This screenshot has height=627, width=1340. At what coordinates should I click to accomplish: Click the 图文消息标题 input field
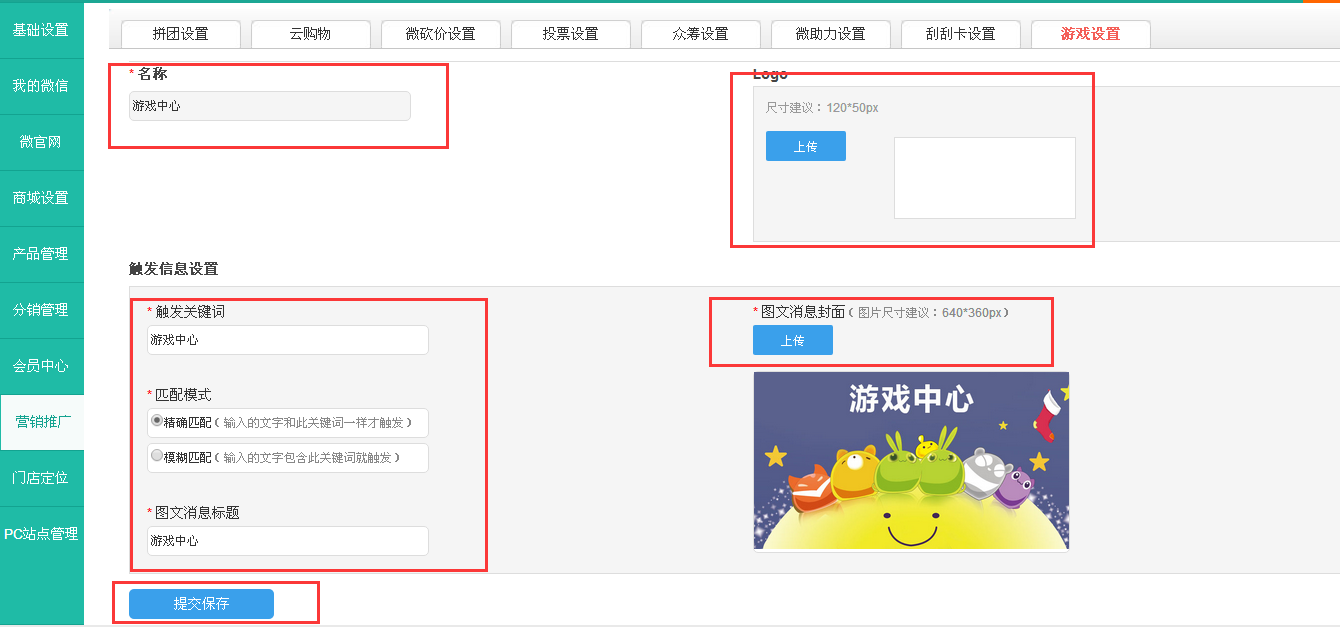click(288, 541)
